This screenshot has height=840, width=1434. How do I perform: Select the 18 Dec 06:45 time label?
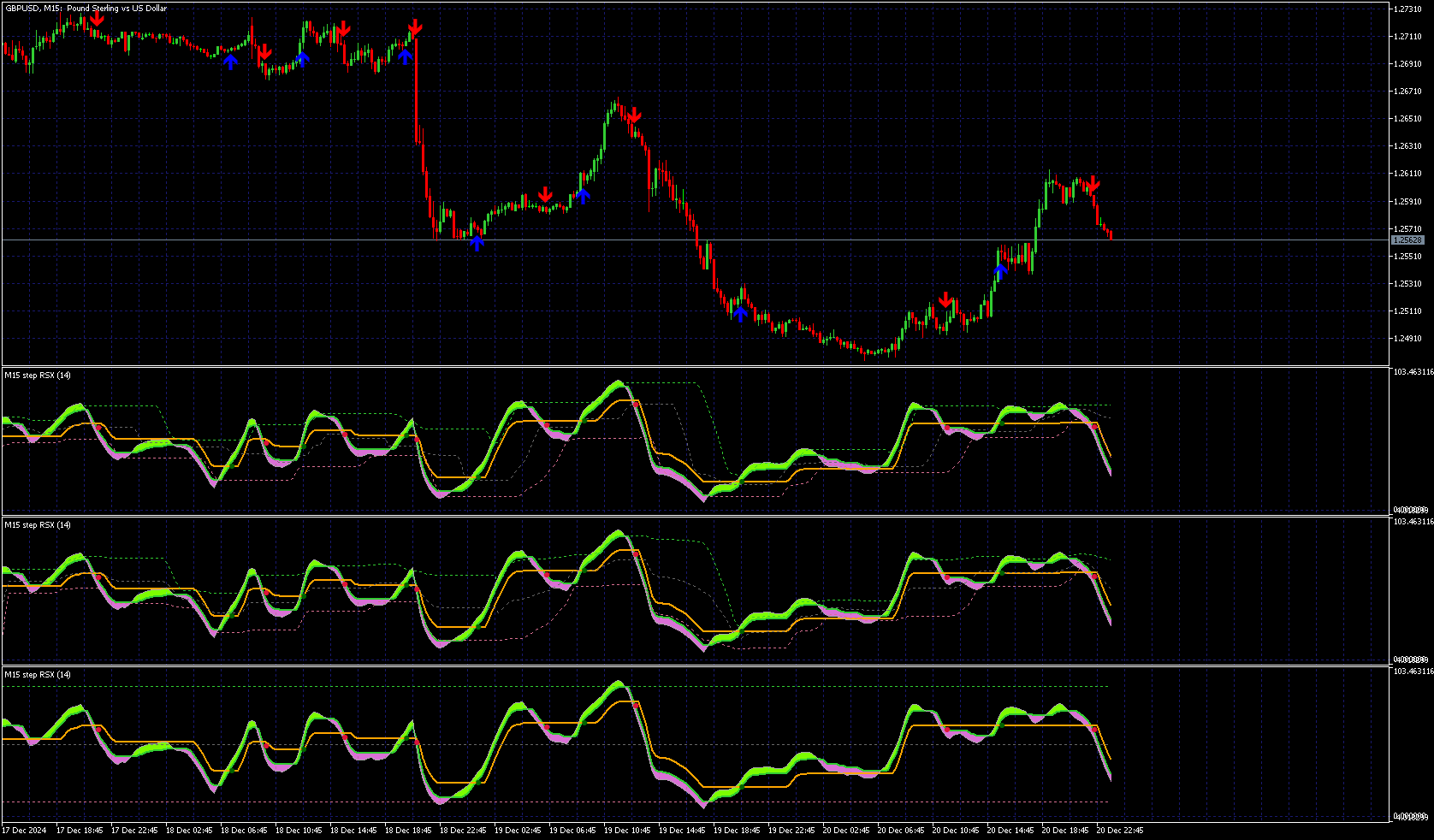[x=244, y=830]
